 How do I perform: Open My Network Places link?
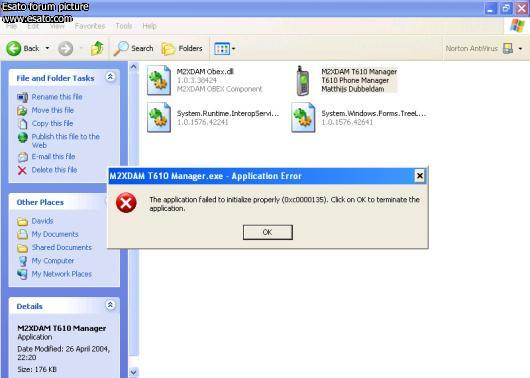point(62,274)
